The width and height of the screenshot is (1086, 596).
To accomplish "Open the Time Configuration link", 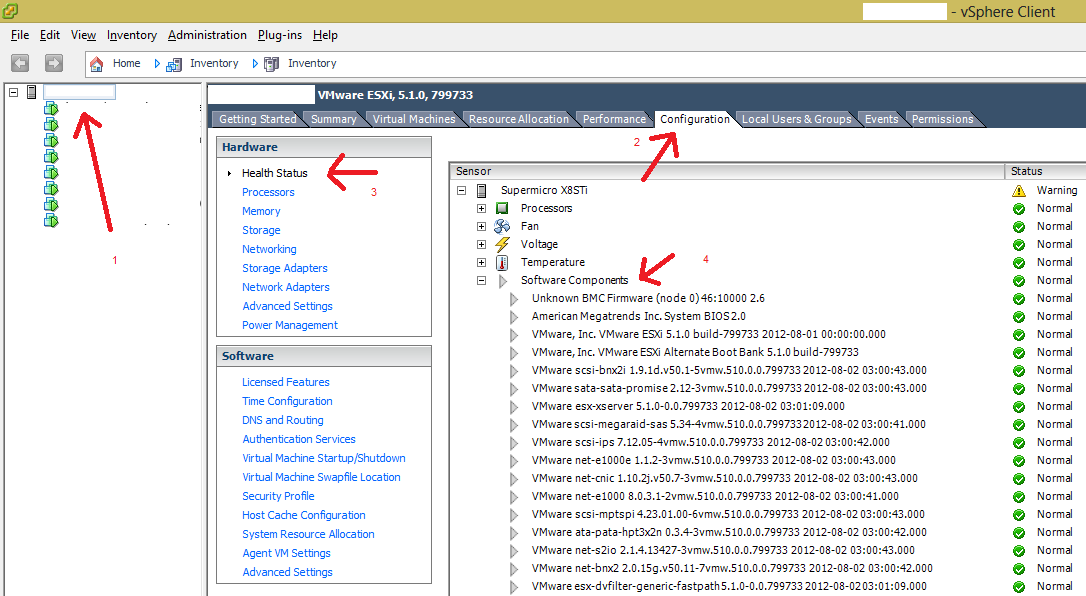I will (x=287, y=401).
